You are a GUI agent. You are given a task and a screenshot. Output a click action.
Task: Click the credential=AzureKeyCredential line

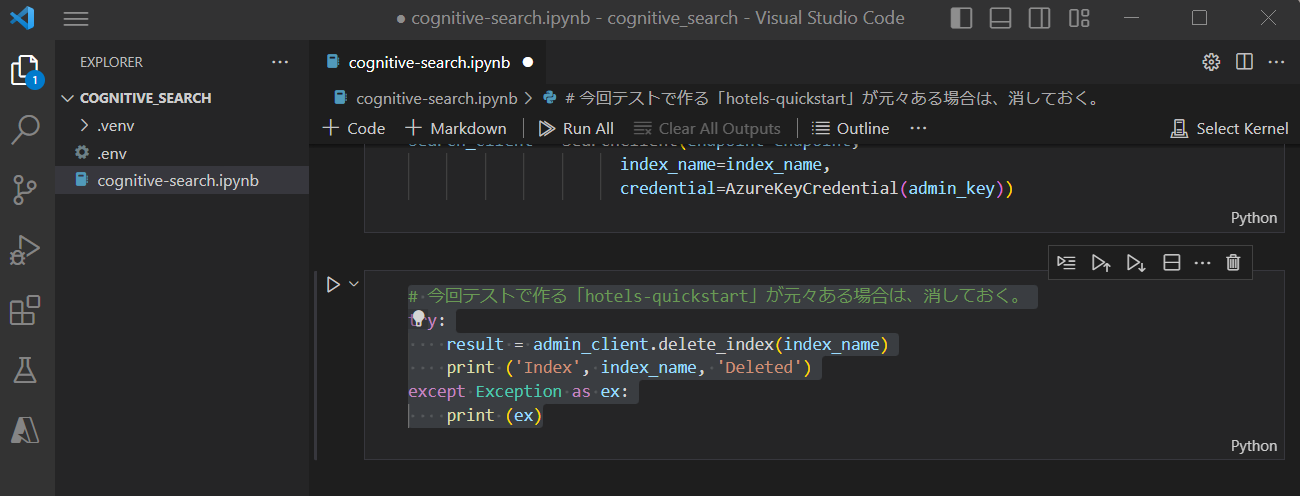click(816, 189)
